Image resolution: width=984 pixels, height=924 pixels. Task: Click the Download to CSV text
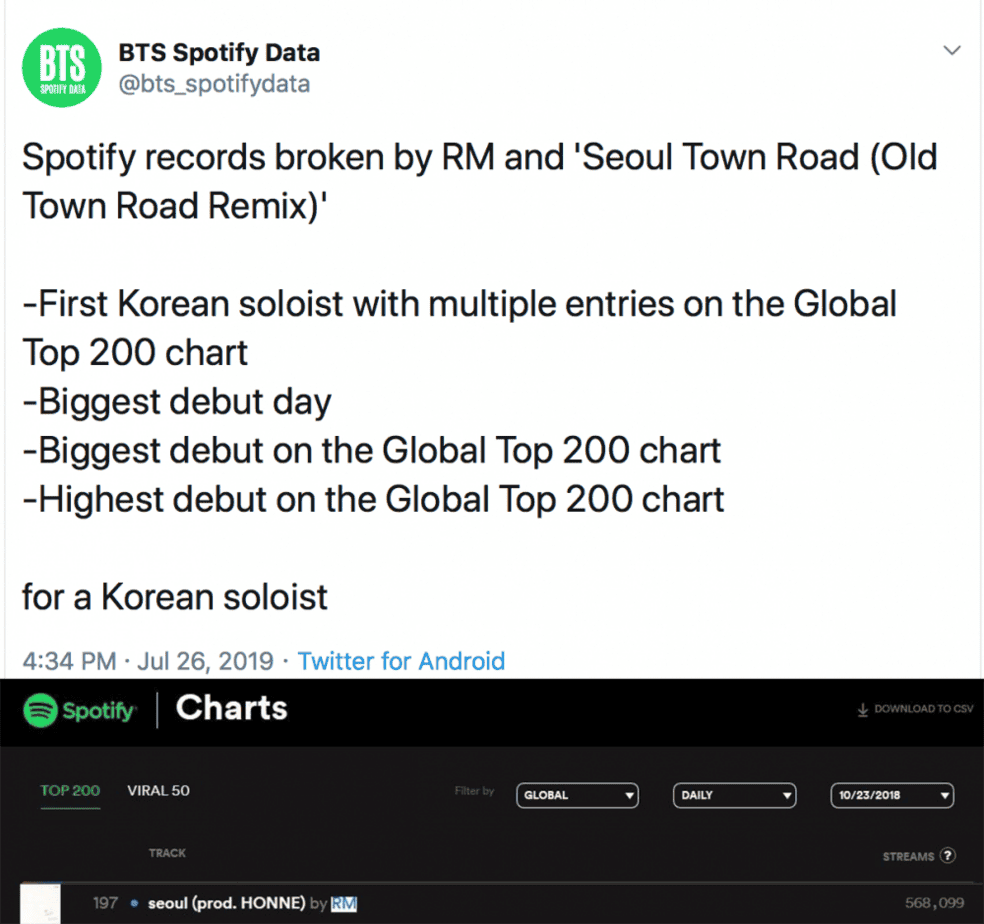(923, 709)
